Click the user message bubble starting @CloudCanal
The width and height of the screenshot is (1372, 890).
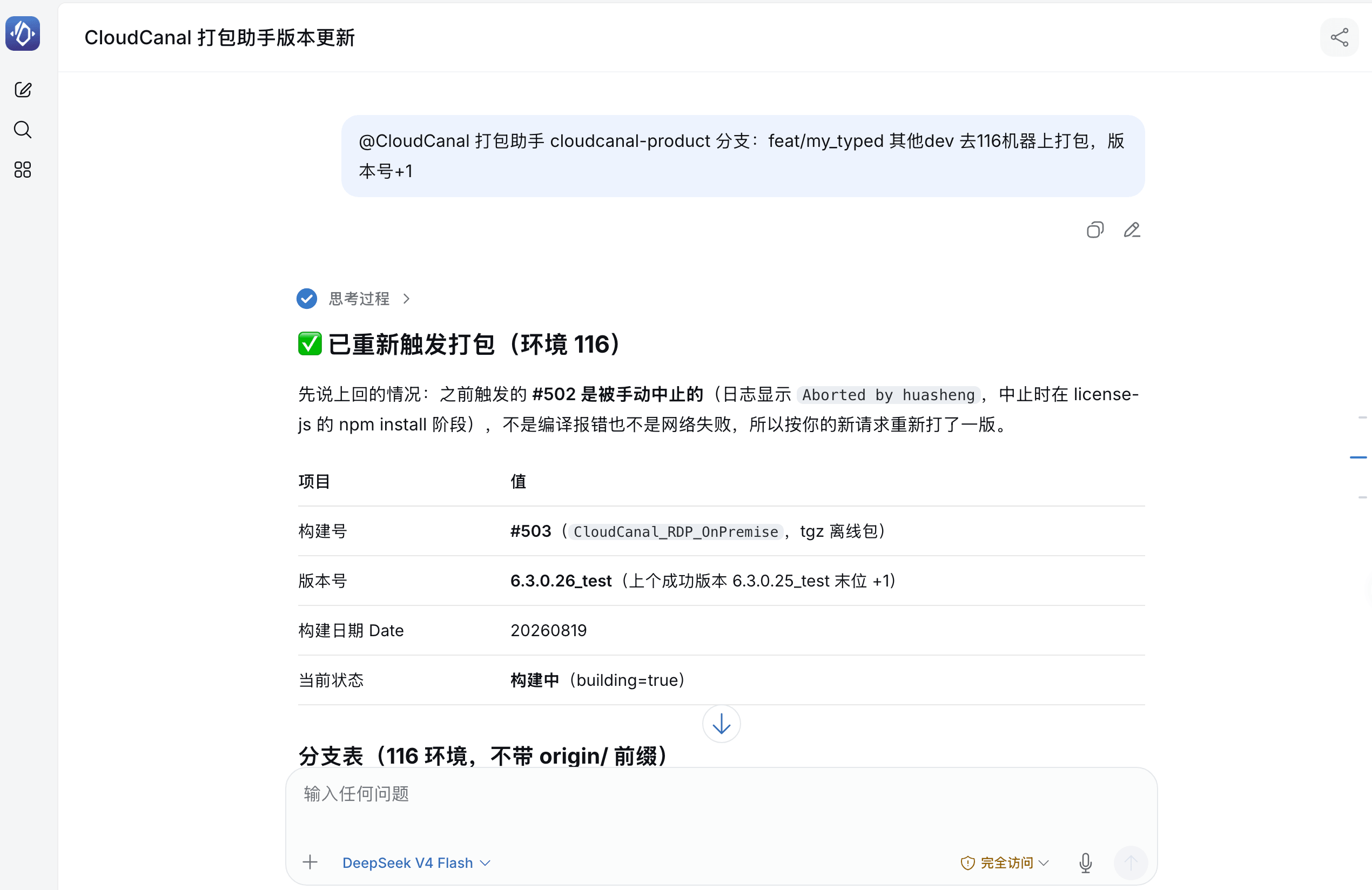743,156
